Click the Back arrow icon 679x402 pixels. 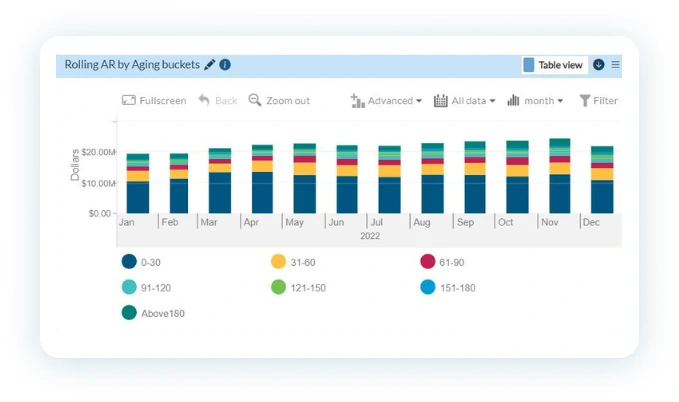(x=204, y=100)
